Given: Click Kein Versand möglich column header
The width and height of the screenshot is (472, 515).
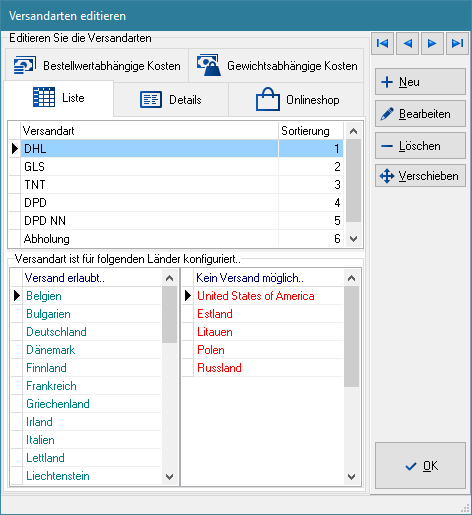Looking at the screenshot, I should pos(268,278).
